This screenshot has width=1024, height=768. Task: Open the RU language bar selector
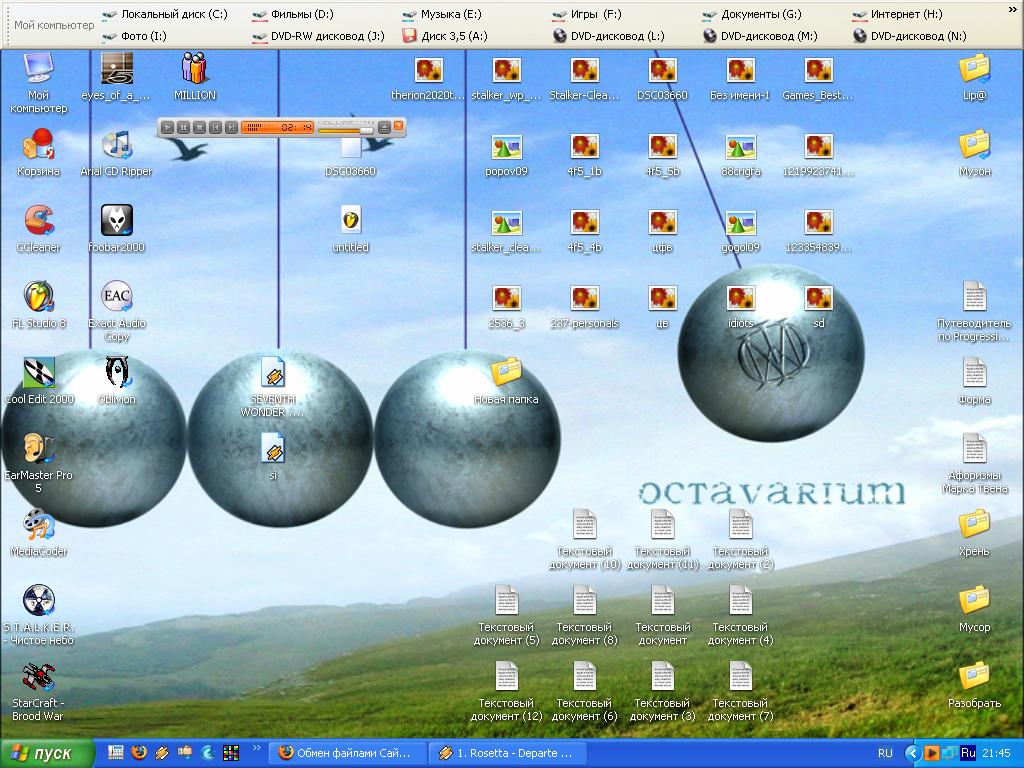click(x=885, y=753)
